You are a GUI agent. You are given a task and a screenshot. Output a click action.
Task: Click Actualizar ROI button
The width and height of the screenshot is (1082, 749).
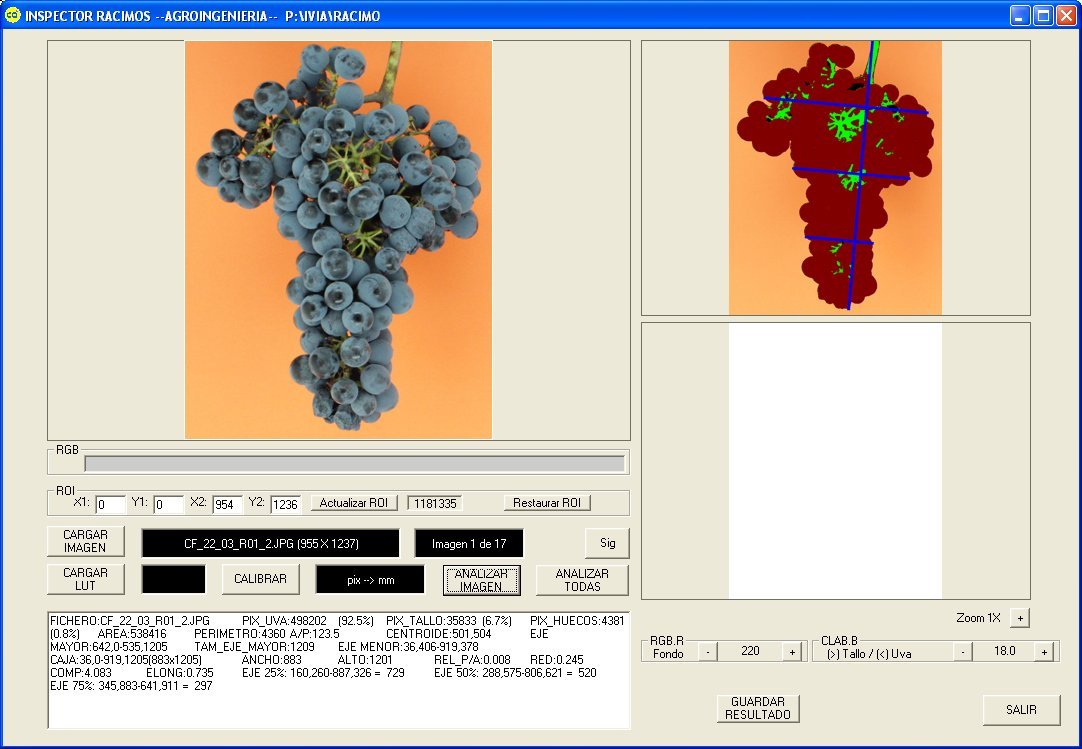click(353, 503)
